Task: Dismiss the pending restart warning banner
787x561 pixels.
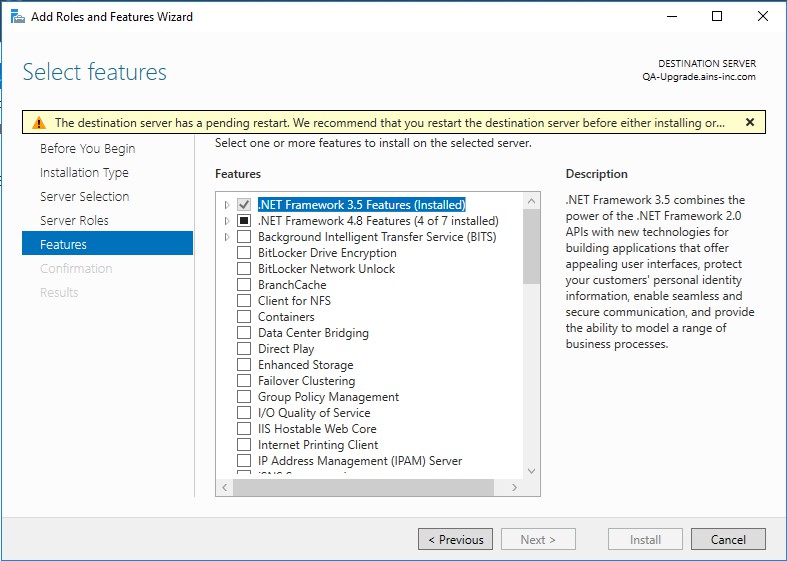Action: [x=750, y=122]
